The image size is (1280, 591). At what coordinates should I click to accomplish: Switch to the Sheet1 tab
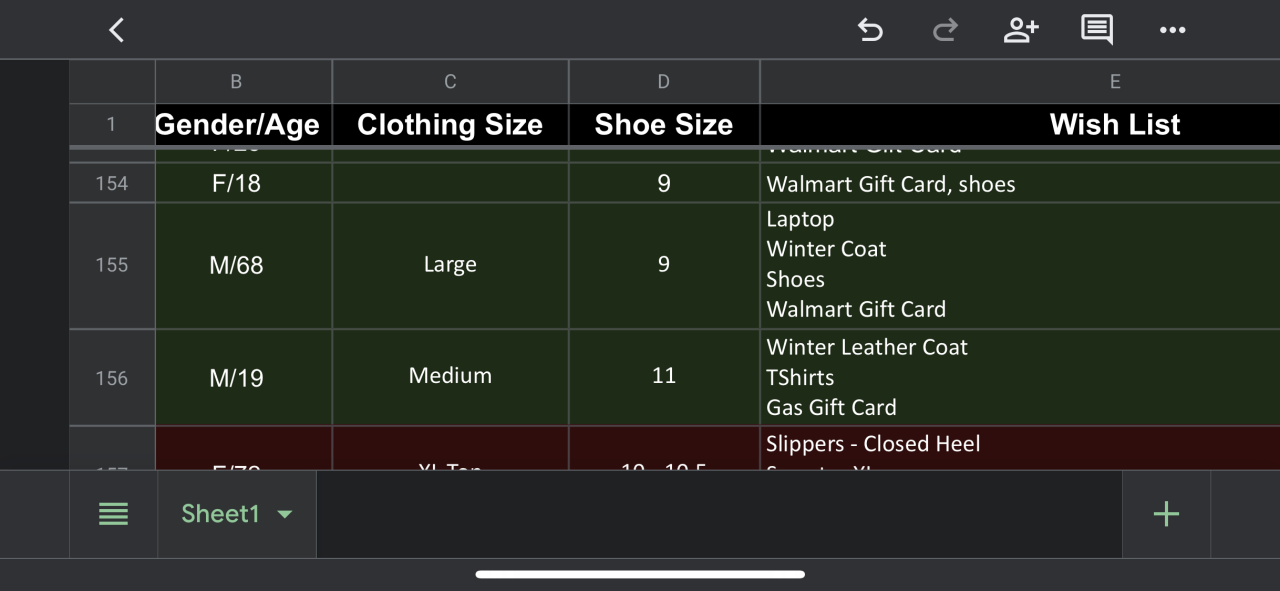click(220, 514)
